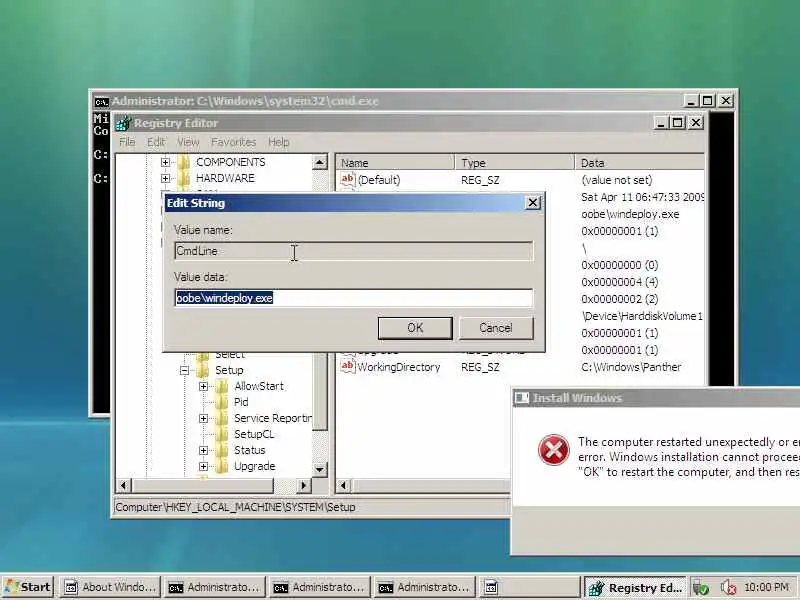
Task: Select the SetupCL tree item
Action: pos(254,434)
